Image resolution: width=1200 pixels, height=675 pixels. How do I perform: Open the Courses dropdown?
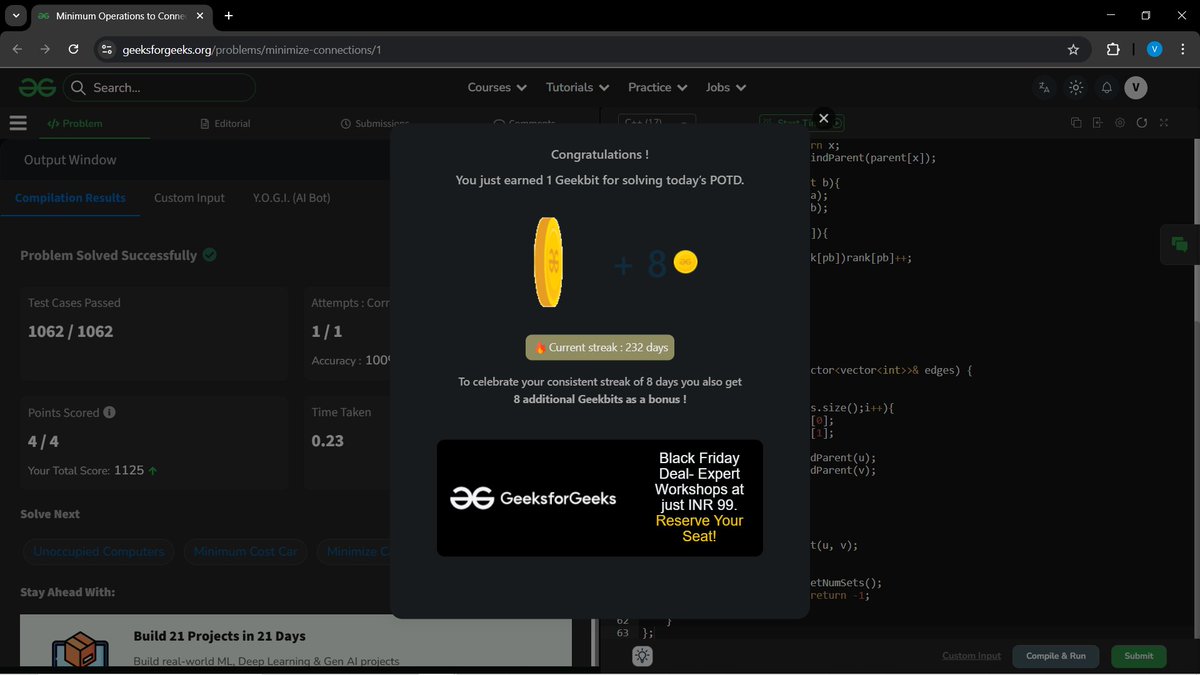pos(496,87)
